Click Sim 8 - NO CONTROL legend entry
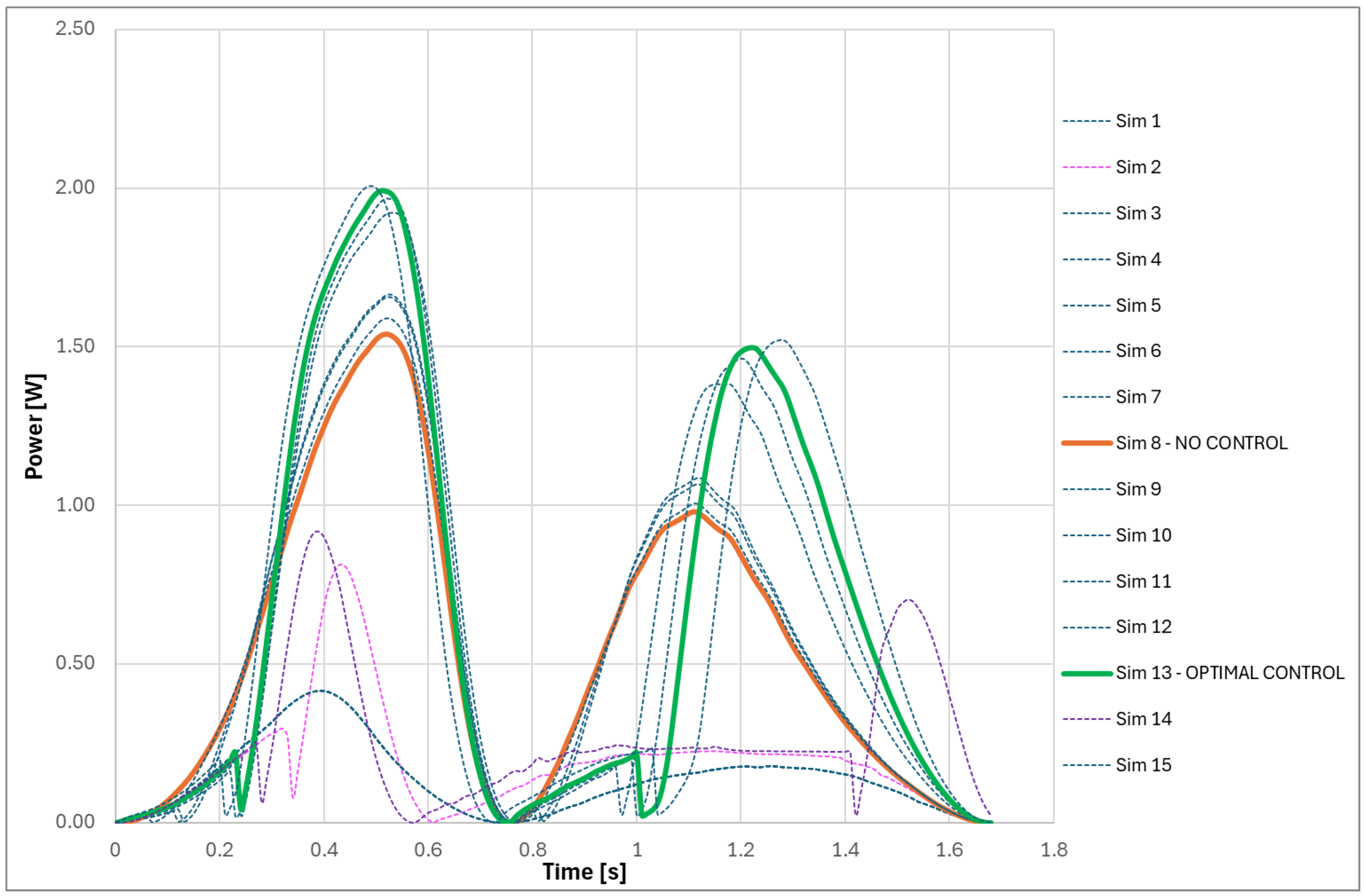Image resolution: width=1364 pixels, height=896 pixels. click(x=1201, y=443)
